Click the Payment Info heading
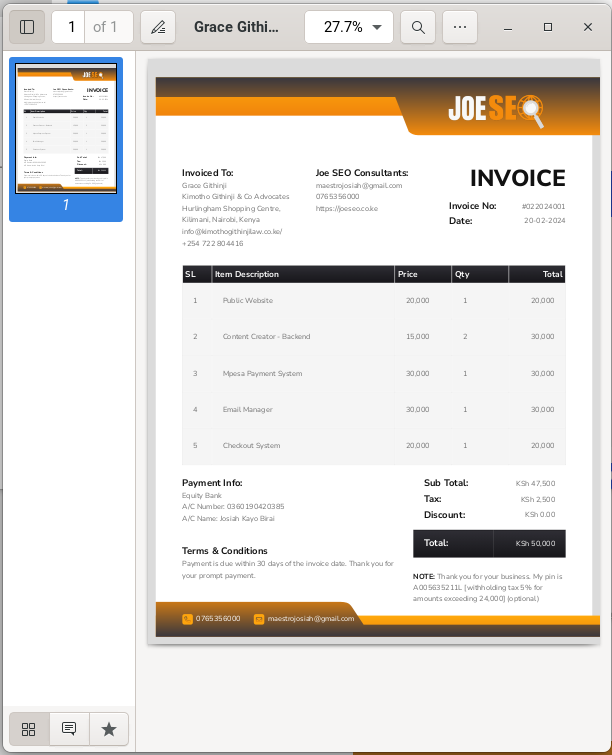612x755 pixels. pos(212,483)
